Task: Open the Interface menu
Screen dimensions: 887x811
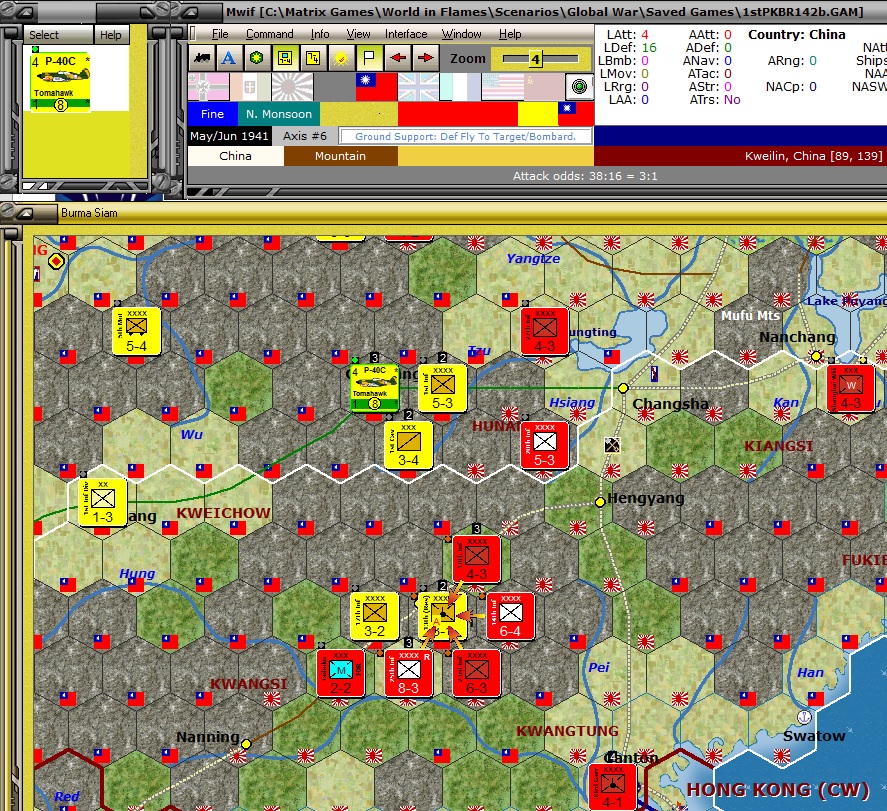Action: (406, 34)
